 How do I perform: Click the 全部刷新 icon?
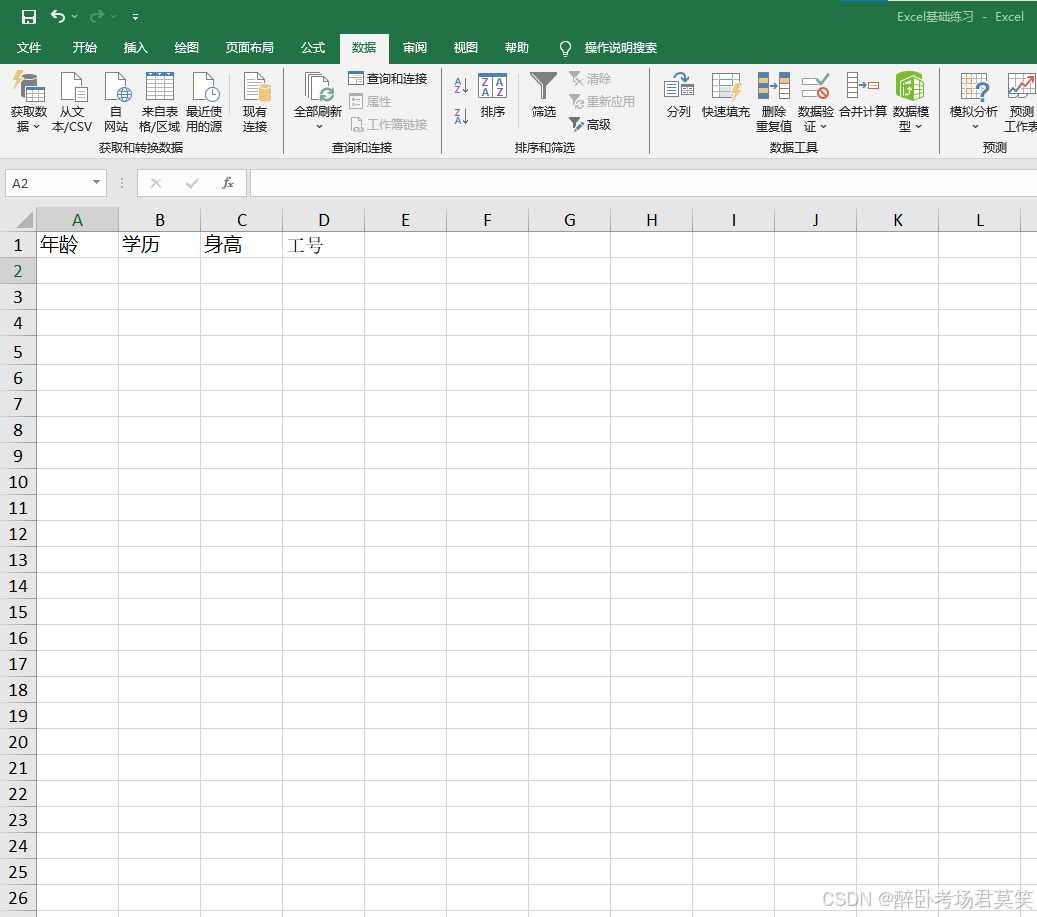pos(318,94)
